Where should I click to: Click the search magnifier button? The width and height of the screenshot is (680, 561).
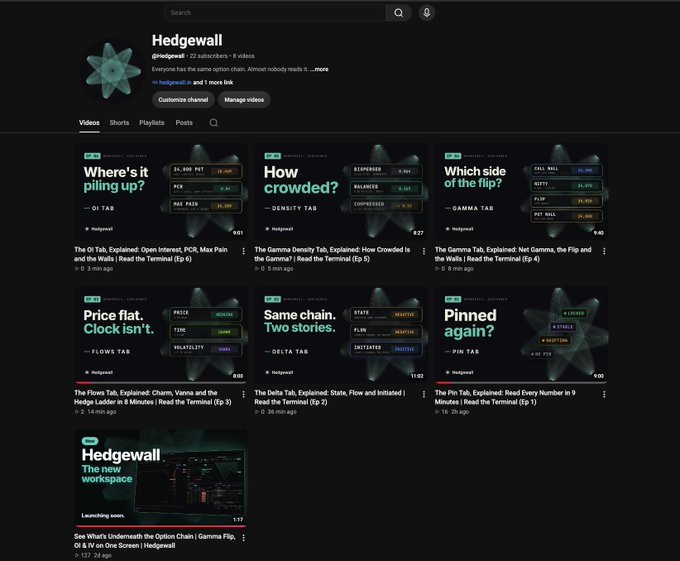click(x=398, y=13)
